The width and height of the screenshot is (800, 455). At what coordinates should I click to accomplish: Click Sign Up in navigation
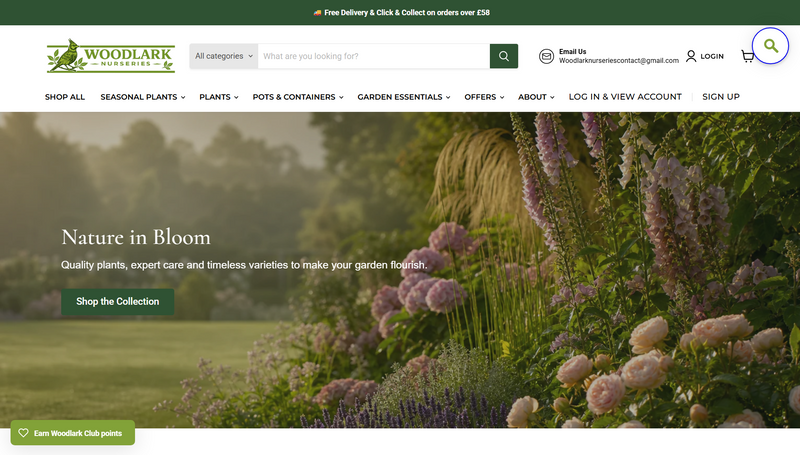point(720,97)
